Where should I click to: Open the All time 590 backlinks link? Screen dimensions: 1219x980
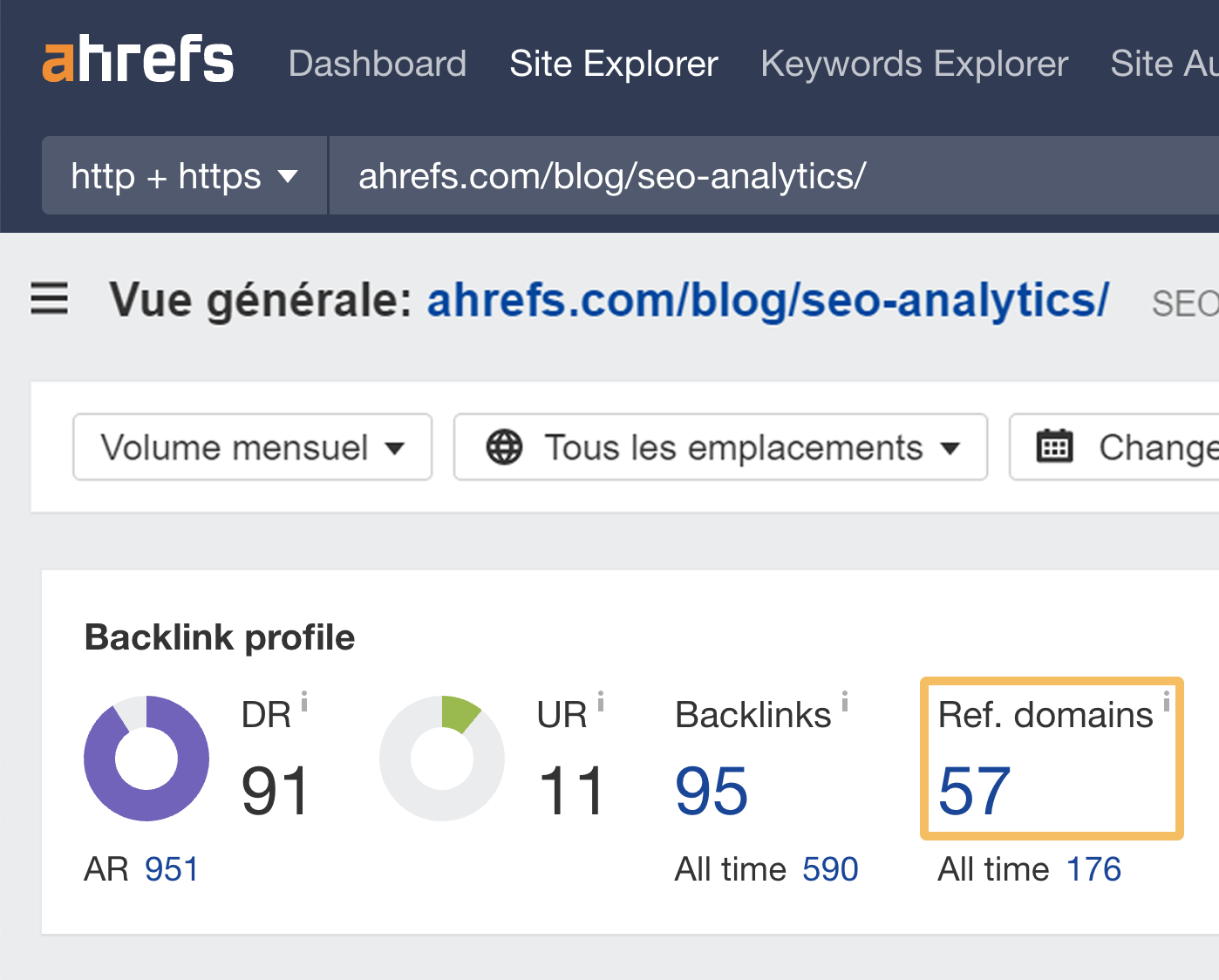click(x=829, y=868)
